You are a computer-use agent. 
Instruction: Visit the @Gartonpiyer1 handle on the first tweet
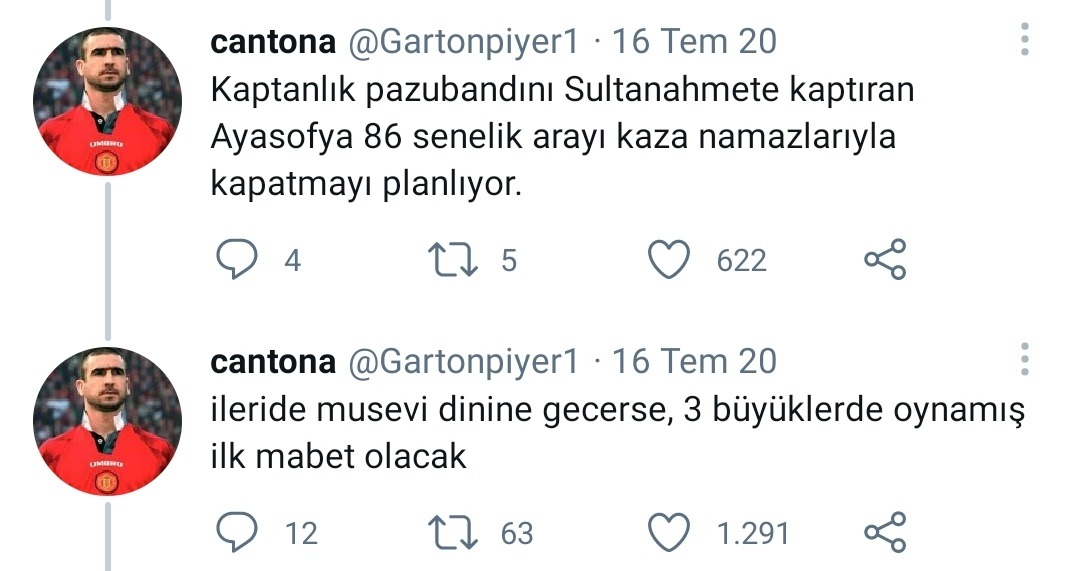(462, 42)
